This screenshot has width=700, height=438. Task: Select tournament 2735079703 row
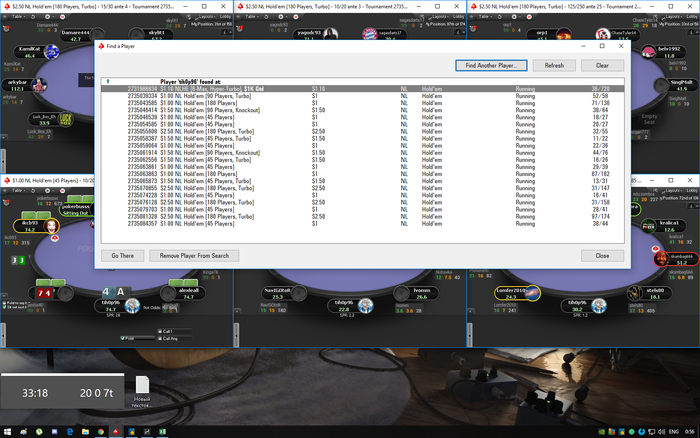[362, 209]
